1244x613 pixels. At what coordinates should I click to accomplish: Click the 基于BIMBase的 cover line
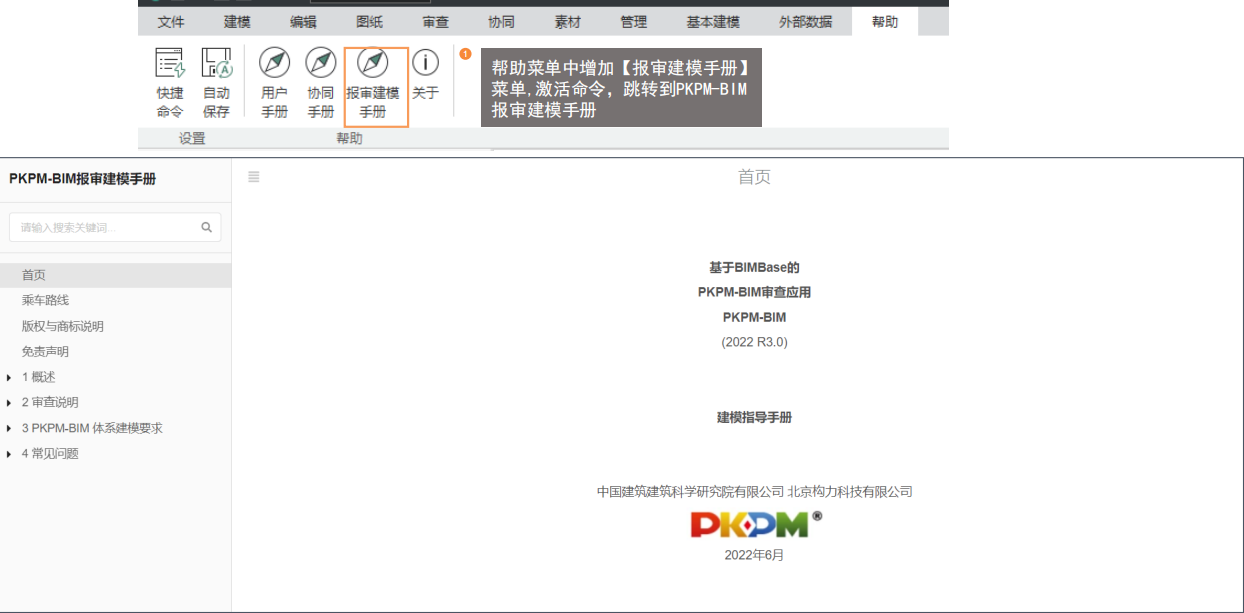(754, 267)
